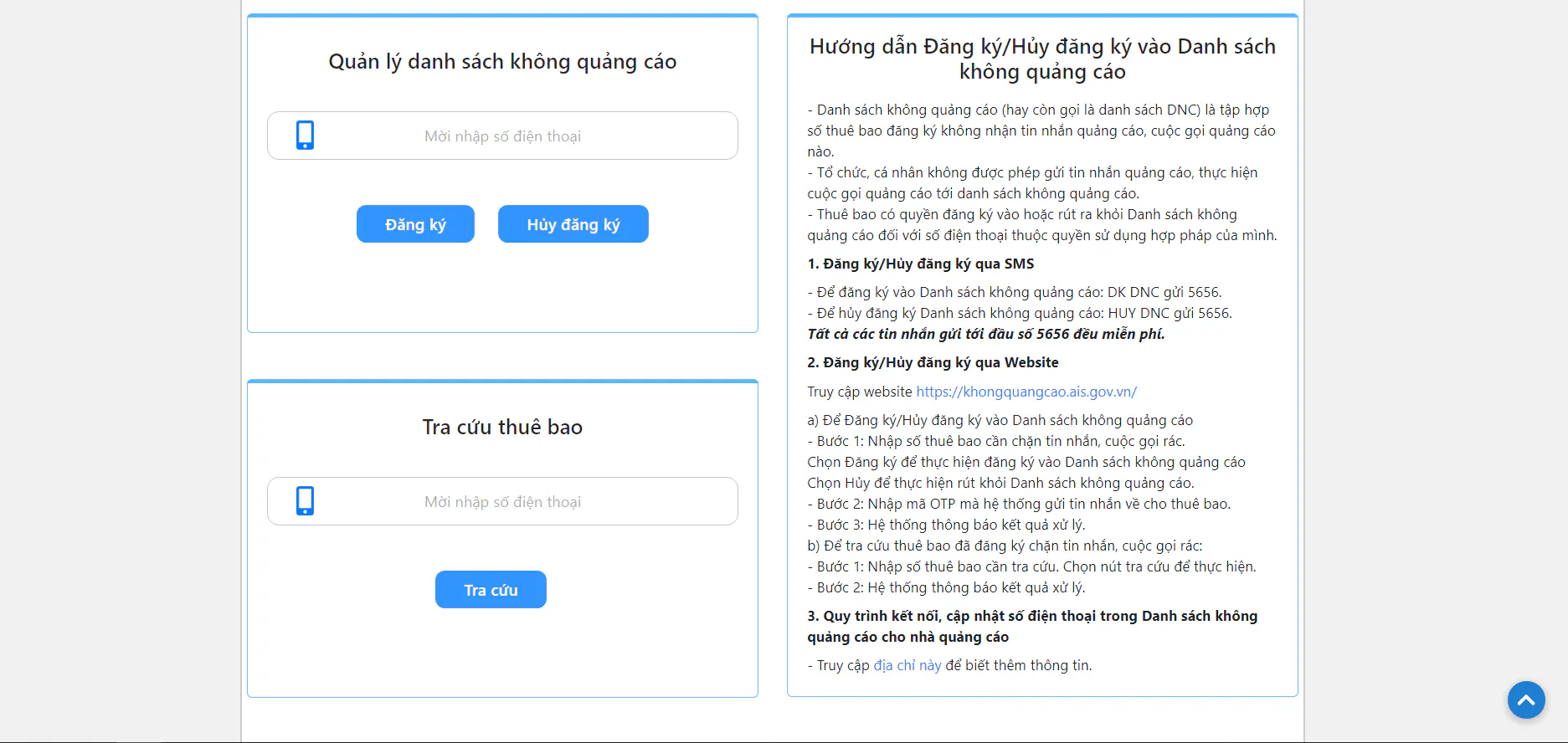Image resolution: width=1568 pixels, height=743 pixels.
Task: Click the Đăng ký button
Action: pos(415,224)
